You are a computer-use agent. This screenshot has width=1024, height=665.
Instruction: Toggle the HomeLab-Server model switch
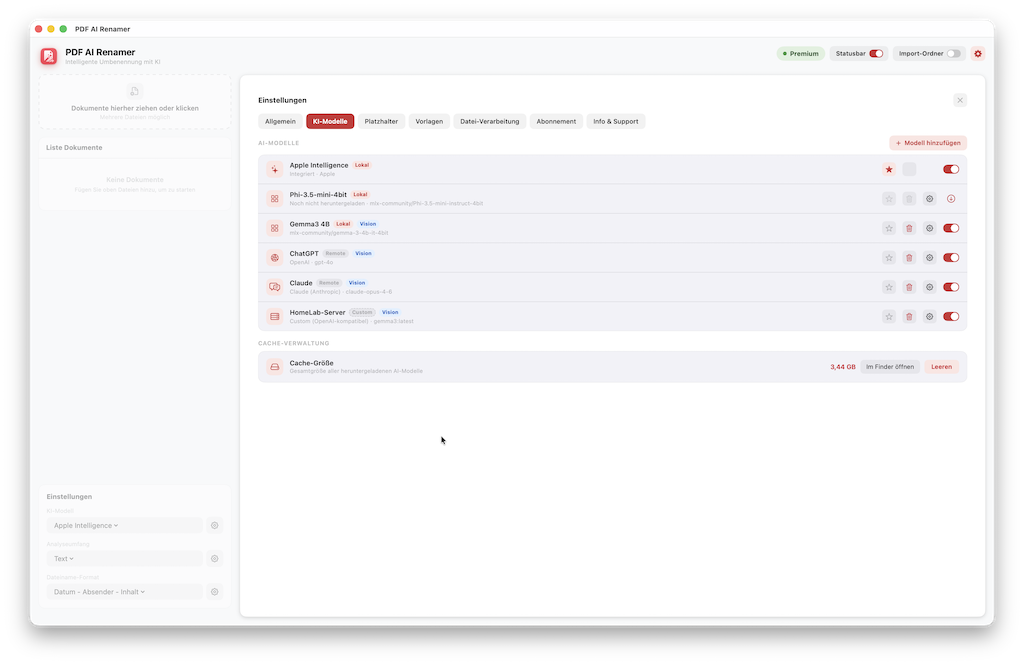point(951,316)
